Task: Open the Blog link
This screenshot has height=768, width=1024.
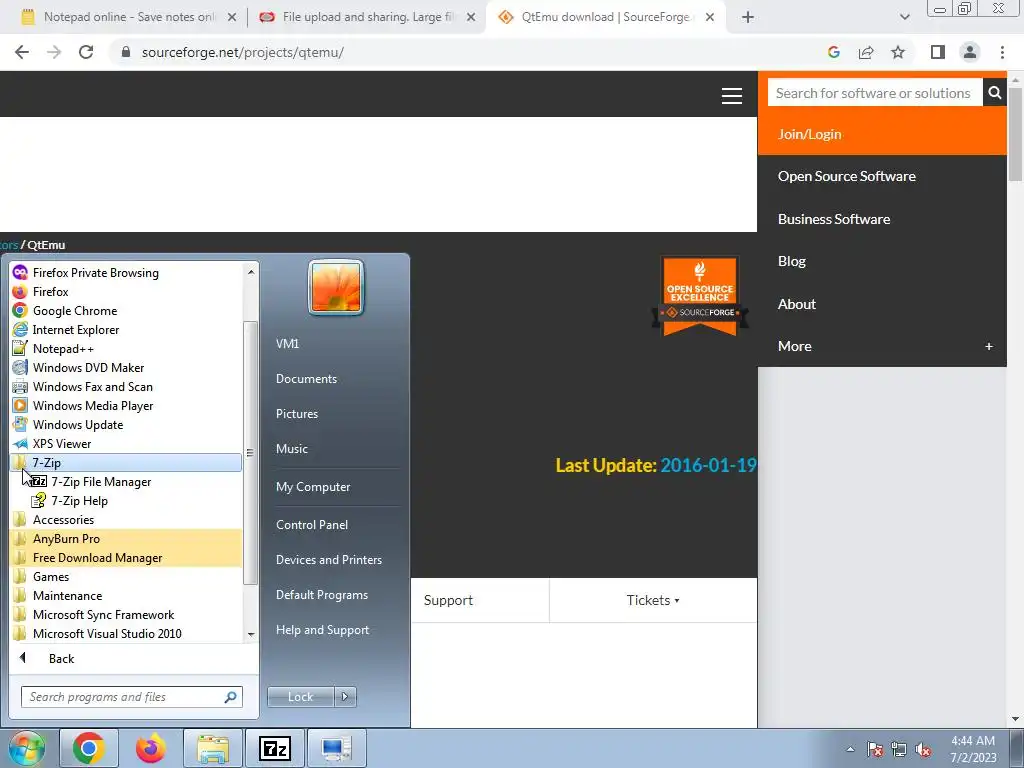Action: tap(792, 261)
